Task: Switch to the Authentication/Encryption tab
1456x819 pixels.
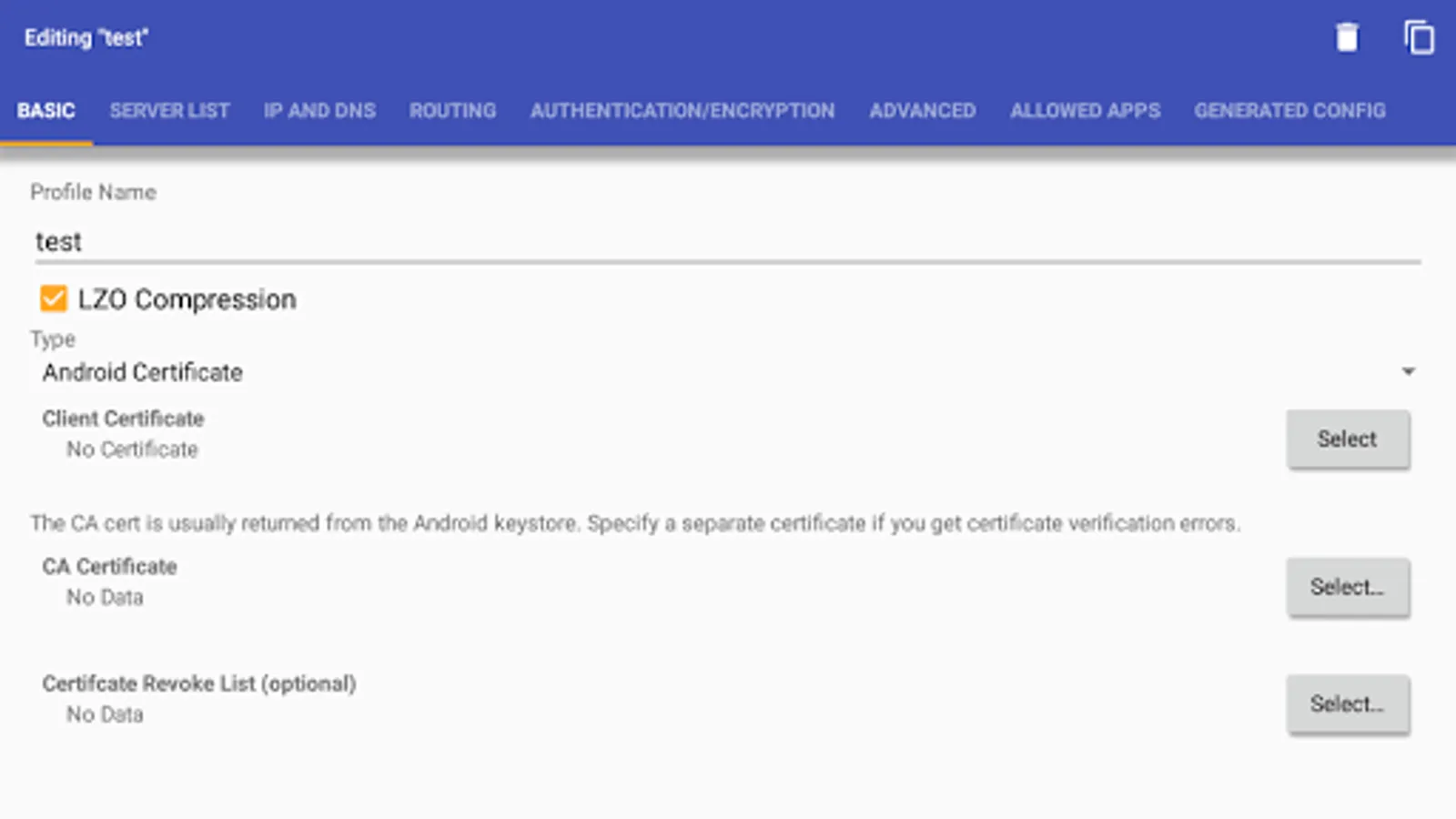Action: 682,111
